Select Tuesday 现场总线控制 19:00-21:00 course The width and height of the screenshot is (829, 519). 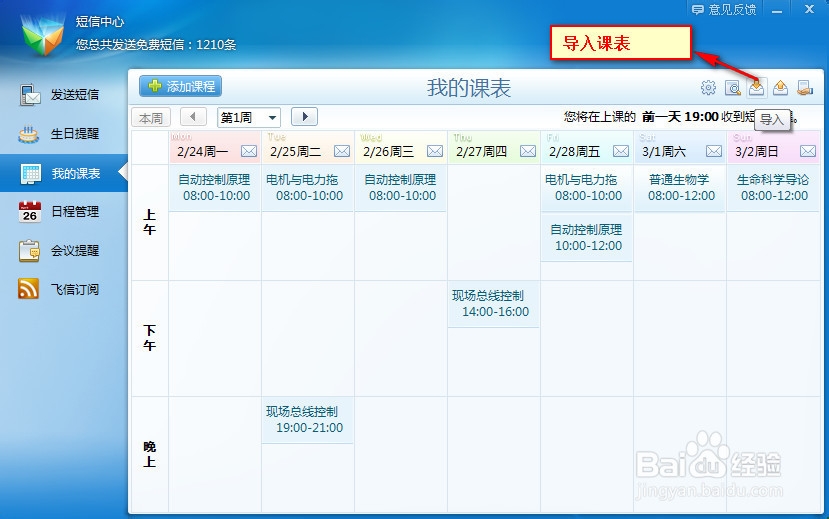pyautogui.click(x=308, y=420)
